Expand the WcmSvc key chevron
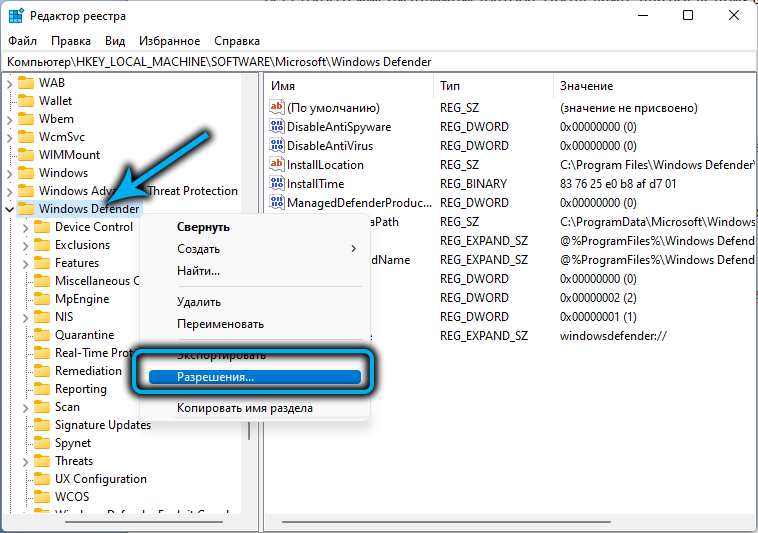Viewport: 758px width, 533px height. 10,137
